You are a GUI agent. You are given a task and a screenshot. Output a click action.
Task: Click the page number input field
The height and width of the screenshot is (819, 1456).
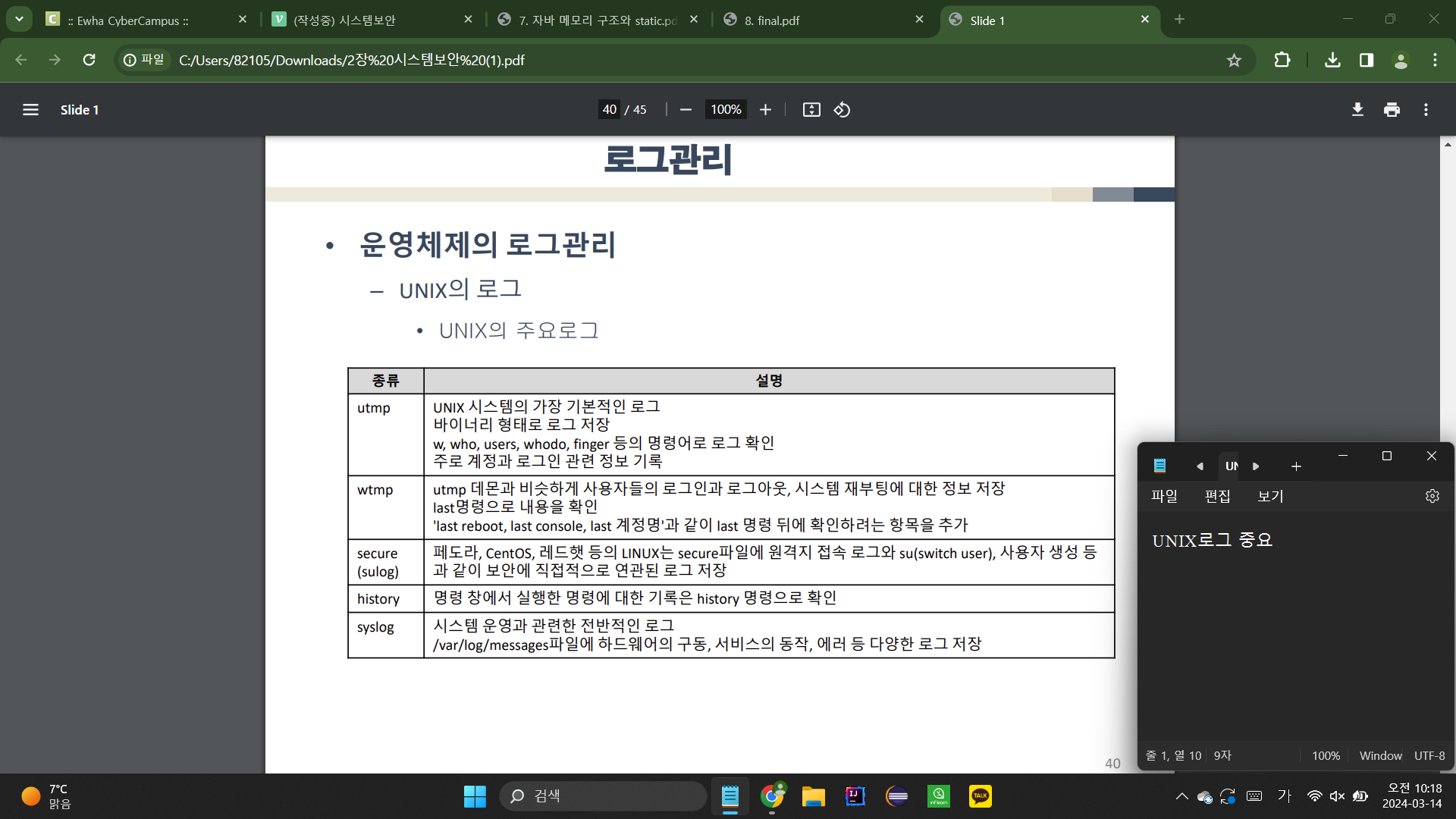coord(609,110)
